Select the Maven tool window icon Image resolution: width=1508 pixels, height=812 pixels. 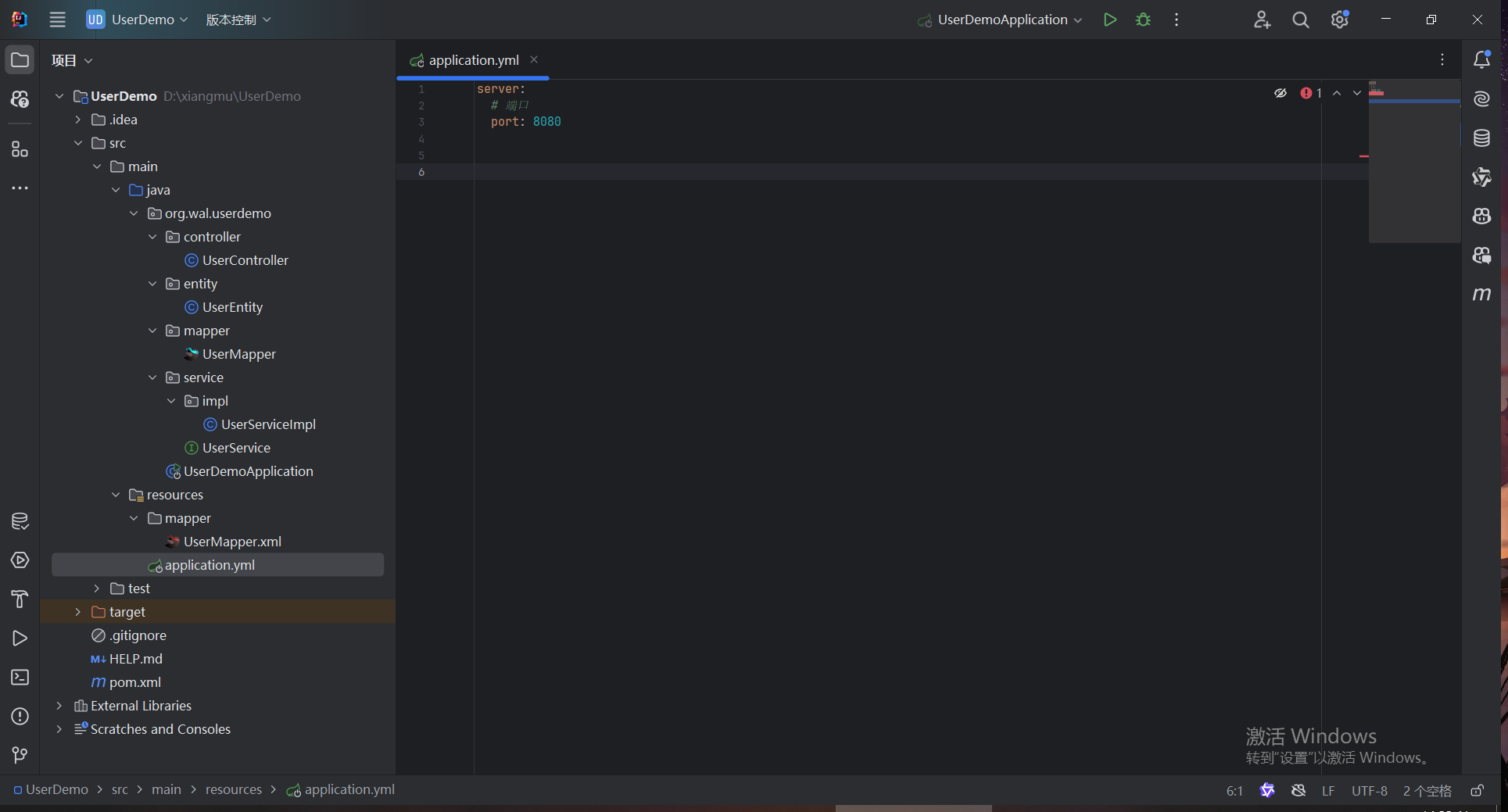(1481, 295)
